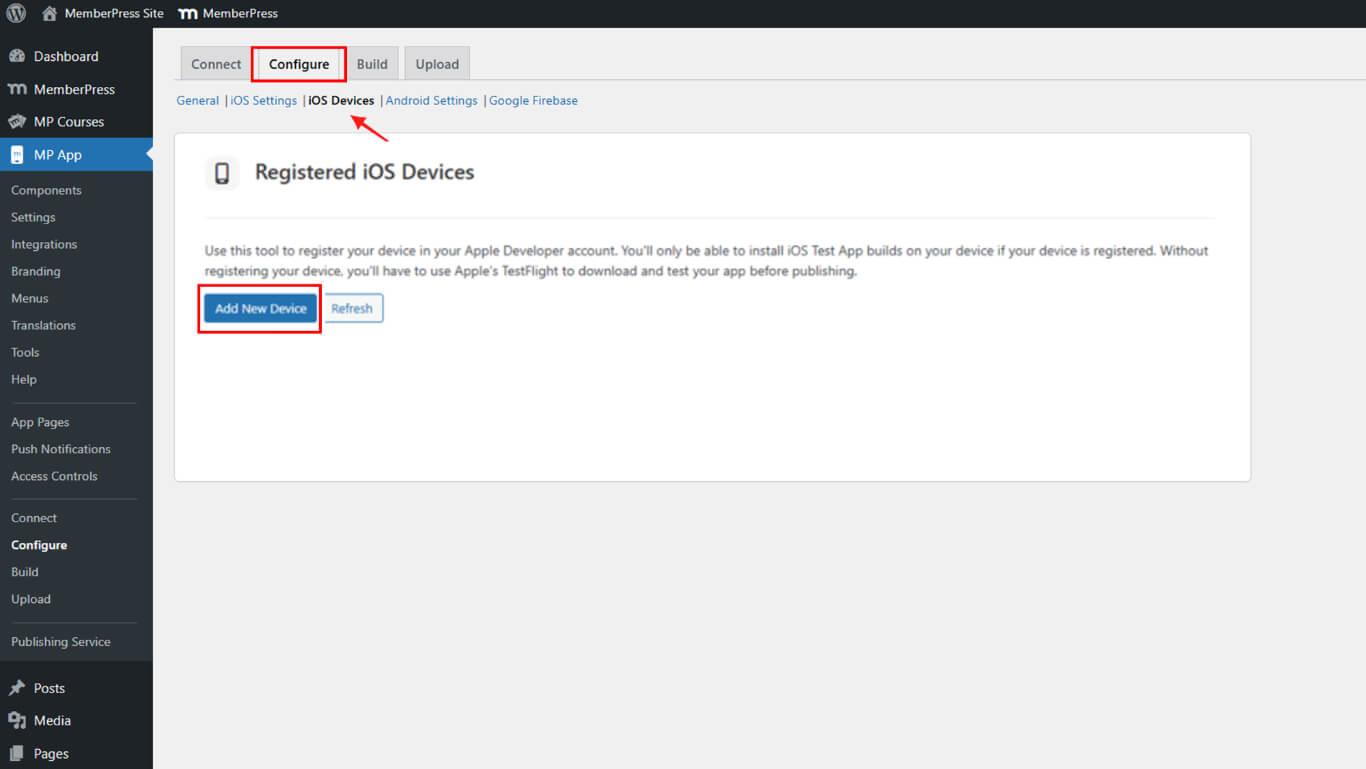Open the Upload tab

(x=437, y=64)
